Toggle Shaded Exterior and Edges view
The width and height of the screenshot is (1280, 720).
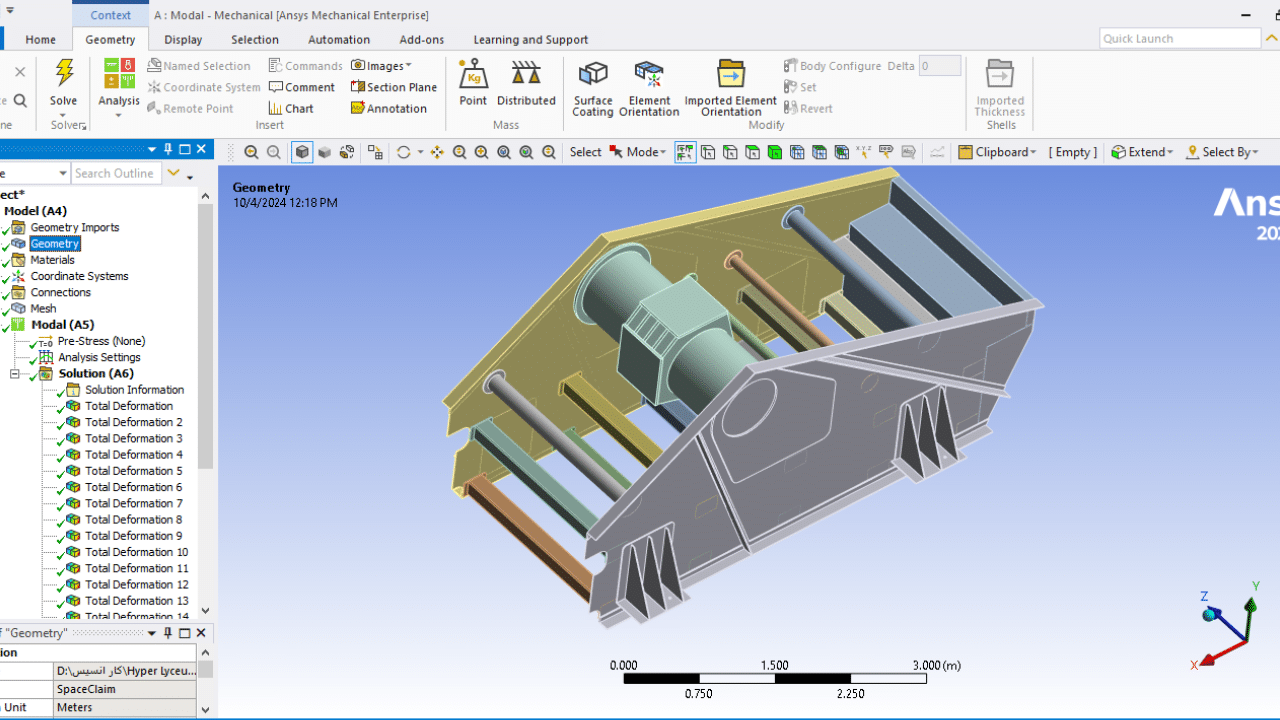302,152
